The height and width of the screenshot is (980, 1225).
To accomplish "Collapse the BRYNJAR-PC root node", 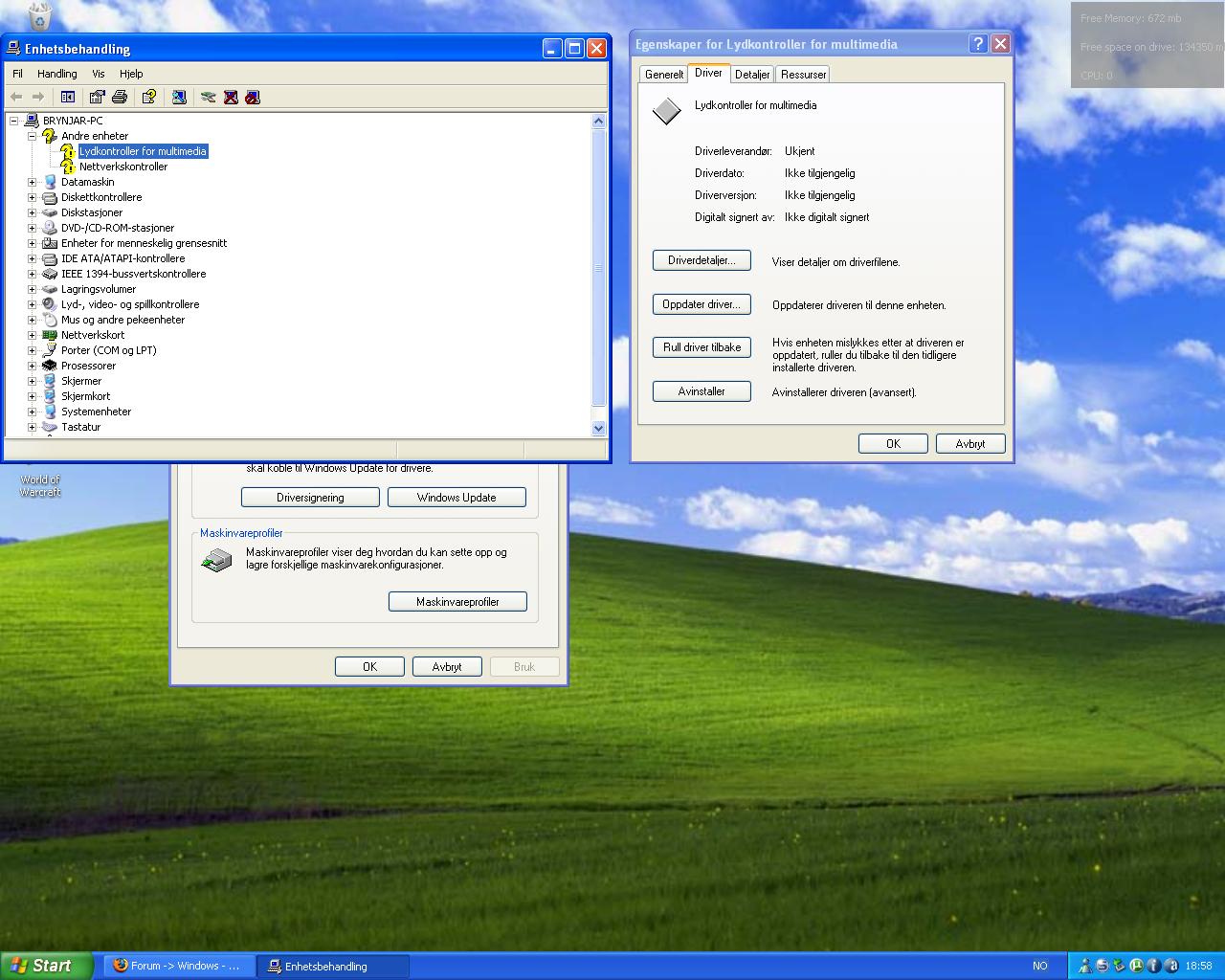I will click(14, 121).
